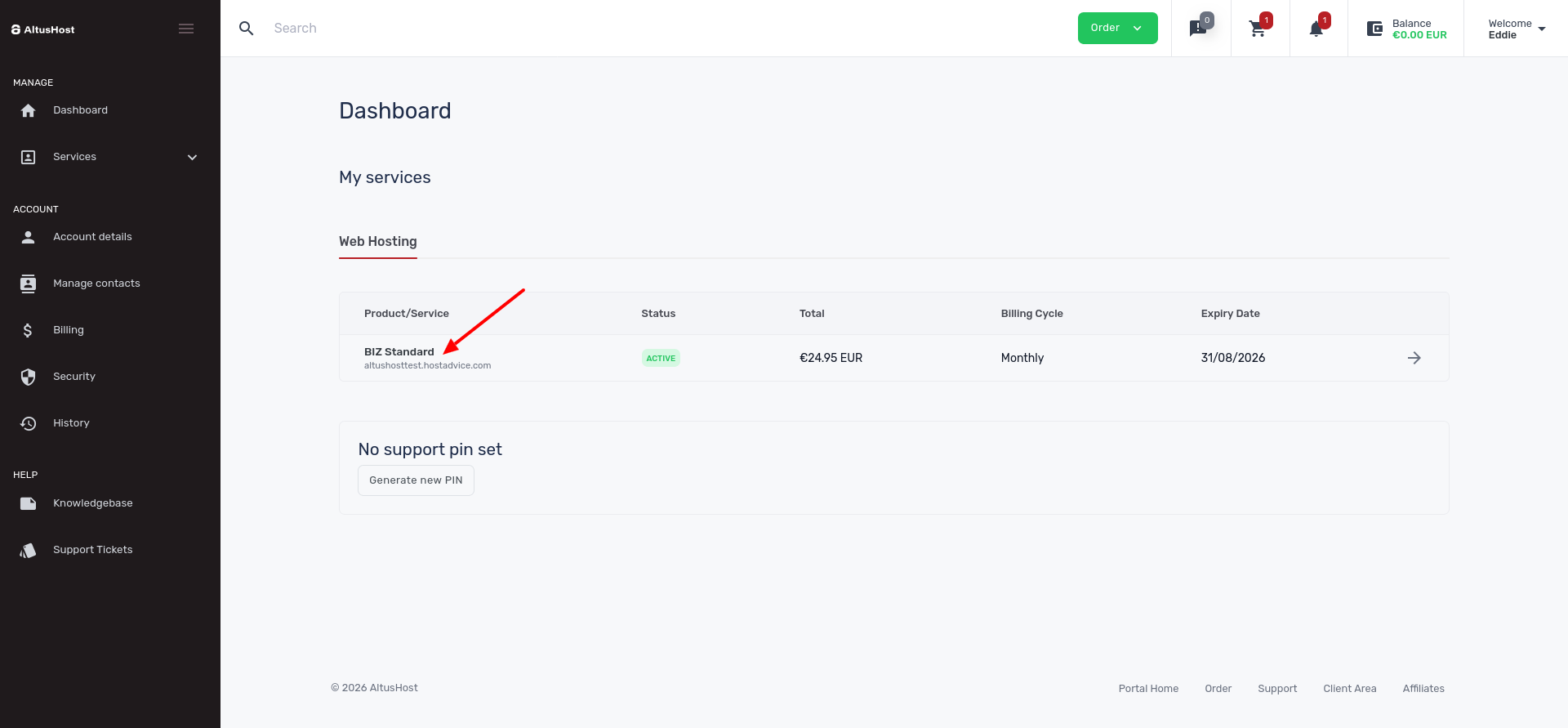Click the Product/Service column header
This screenshot has height=728, width=1568.
407,314
